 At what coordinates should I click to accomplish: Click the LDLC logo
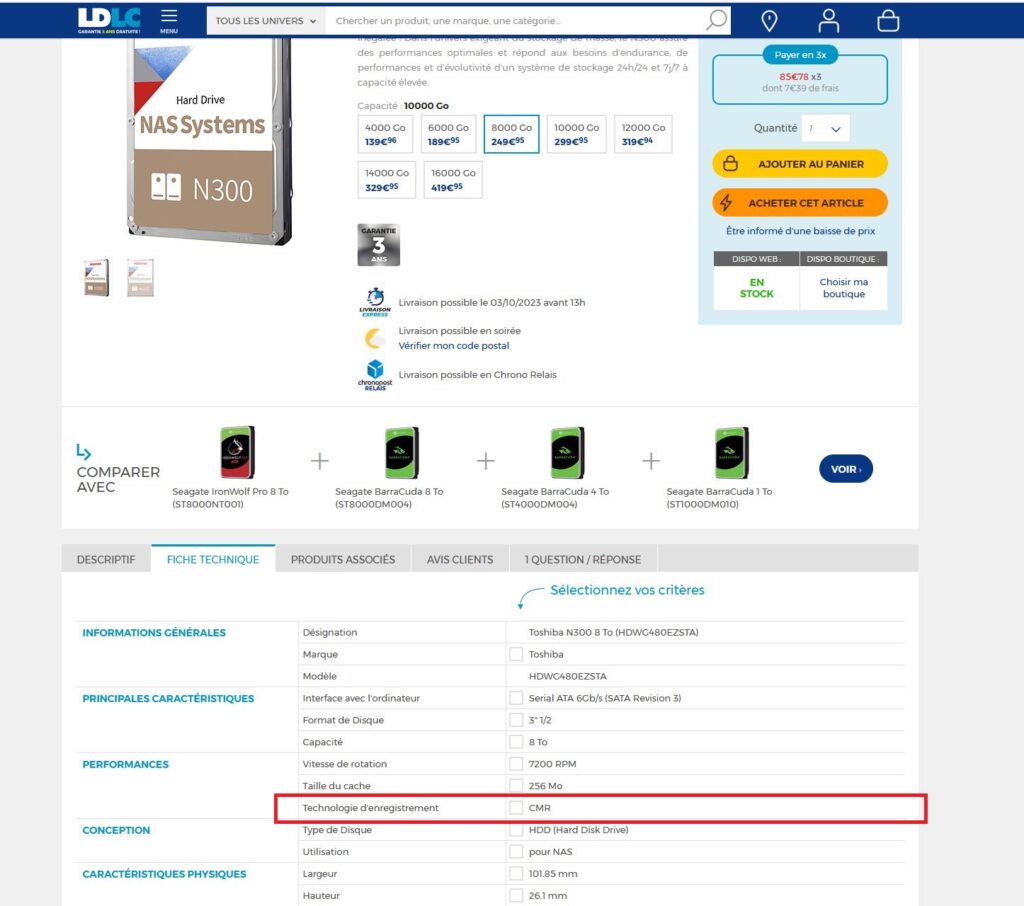[x=108, y=20]
